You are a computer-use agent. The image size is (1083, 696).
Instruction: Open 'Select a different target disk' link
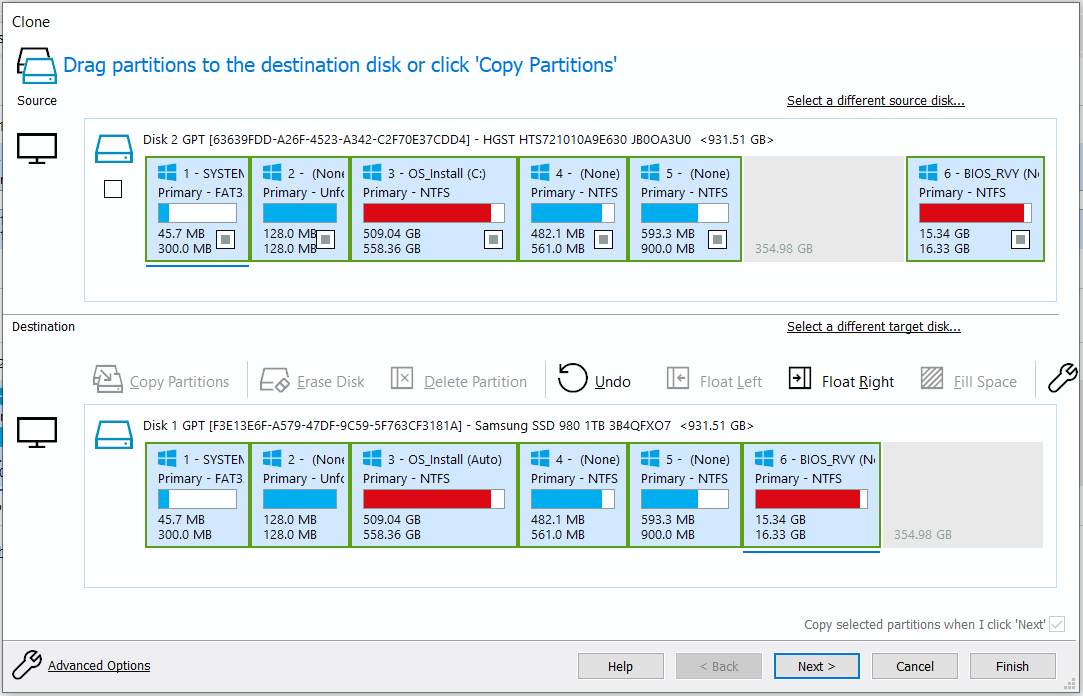coord(873,327)
